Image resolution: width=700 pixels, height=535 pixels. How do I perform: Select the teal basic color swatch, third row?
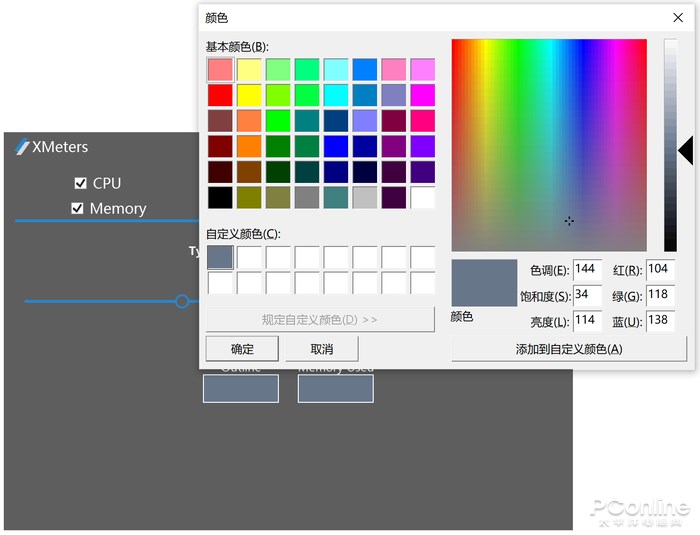coord(307,121)
